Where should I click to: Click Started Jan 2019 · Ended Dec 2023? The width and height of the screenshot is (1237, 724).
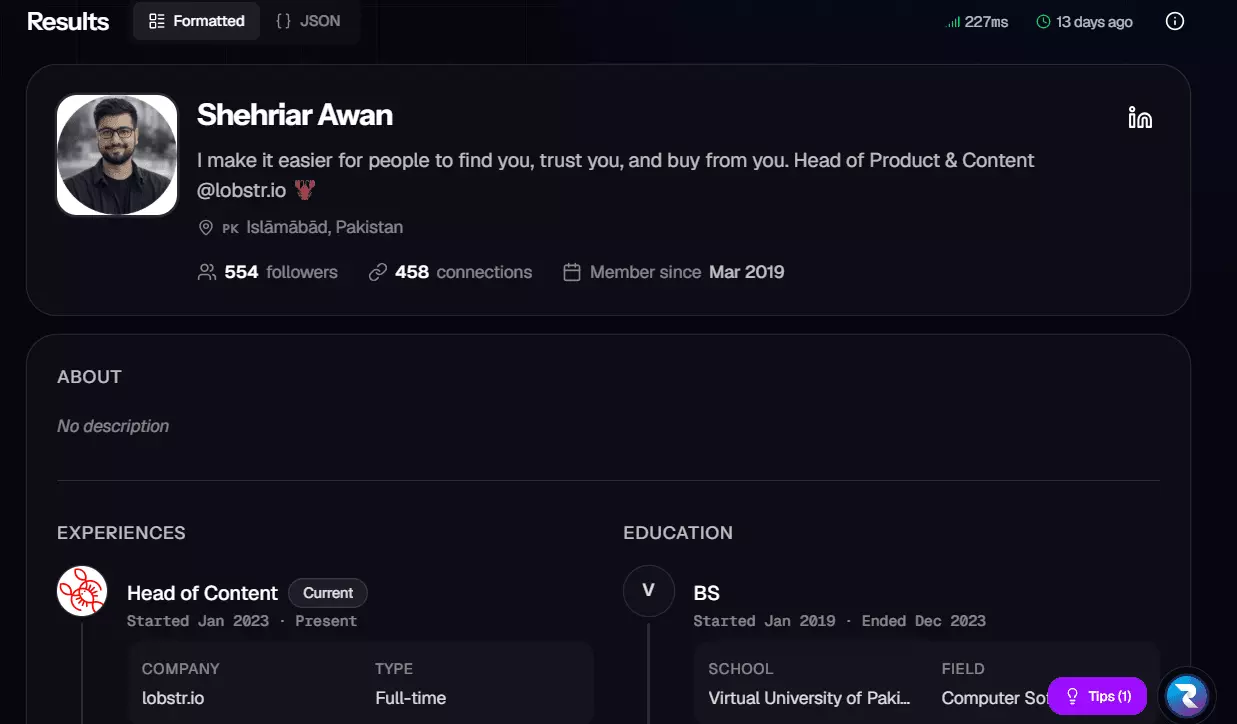click(x=840, y=621)
